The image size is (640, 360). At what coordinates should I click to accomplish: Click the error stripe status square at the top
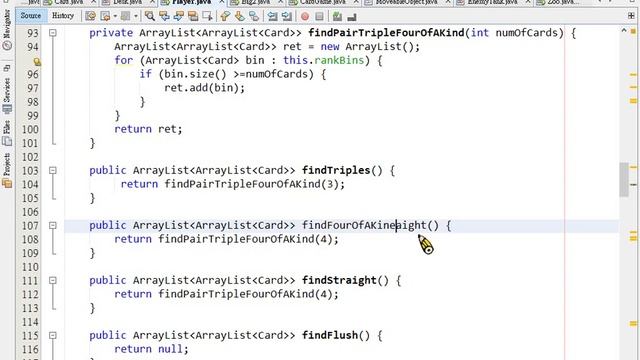pyautogui.click(x=633, y=31)
